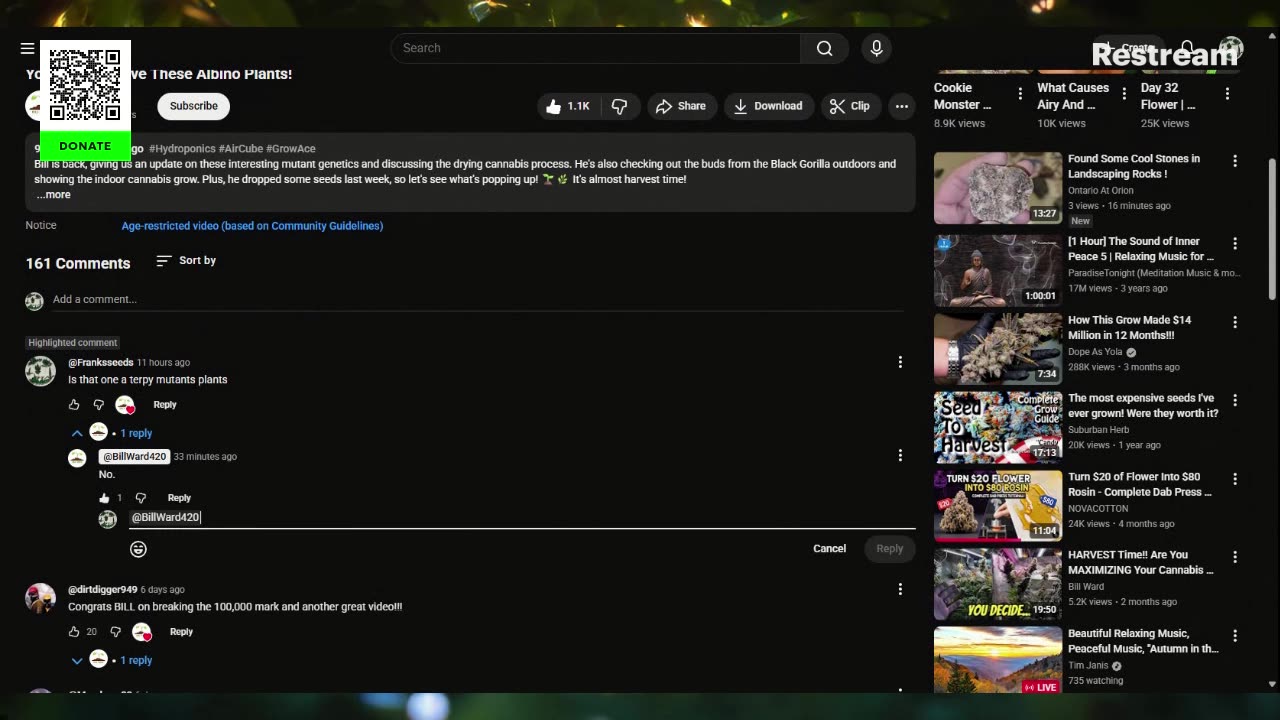This screenshot has height=720, width=1280.
Task: Share this video
Action: tap(681, 106)
